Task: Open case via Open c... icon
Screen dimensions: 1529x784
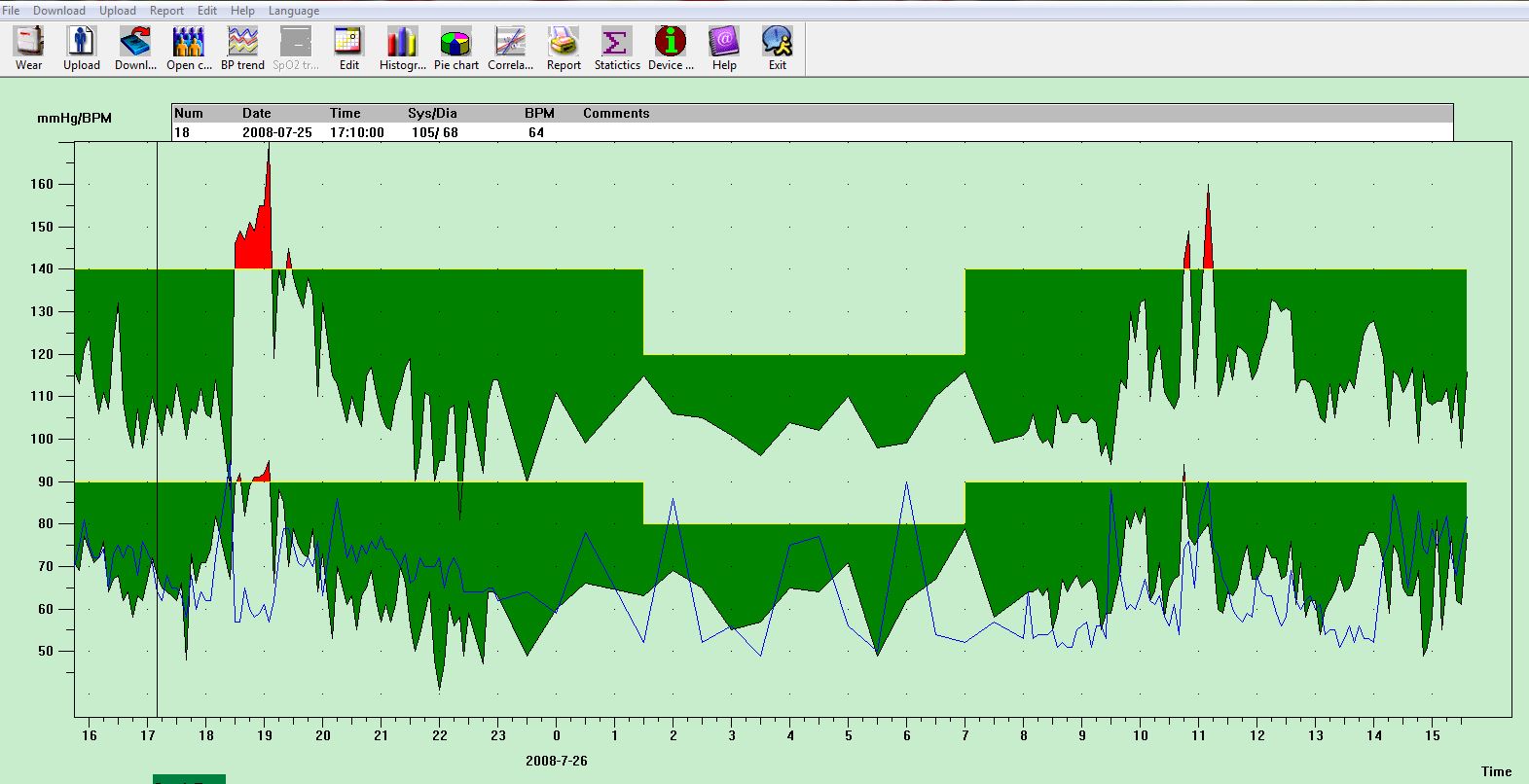Action: tap(189, 48)
